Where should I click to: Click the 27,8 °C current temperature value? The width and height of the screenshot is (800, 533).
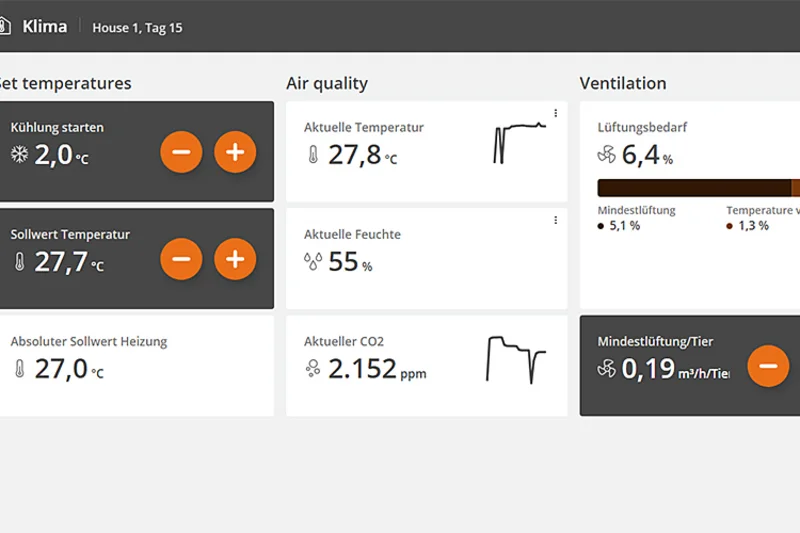[x=363, y=155]
